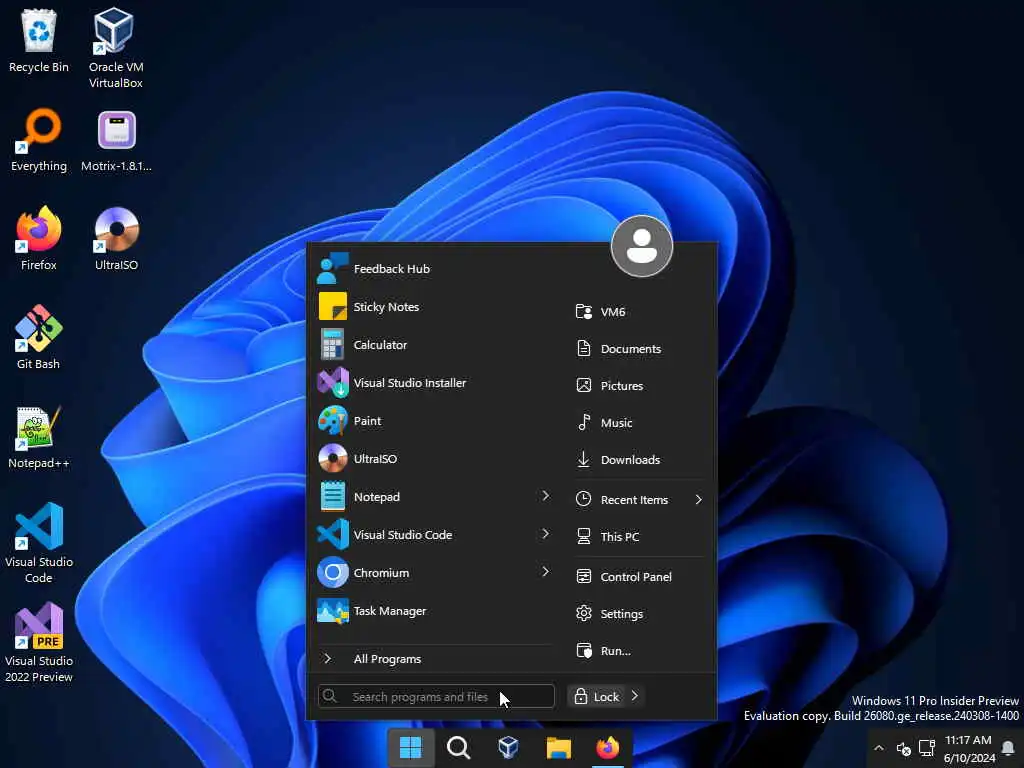Click the Recent Items clock icon
The image size is (1024, 768).
583,500
